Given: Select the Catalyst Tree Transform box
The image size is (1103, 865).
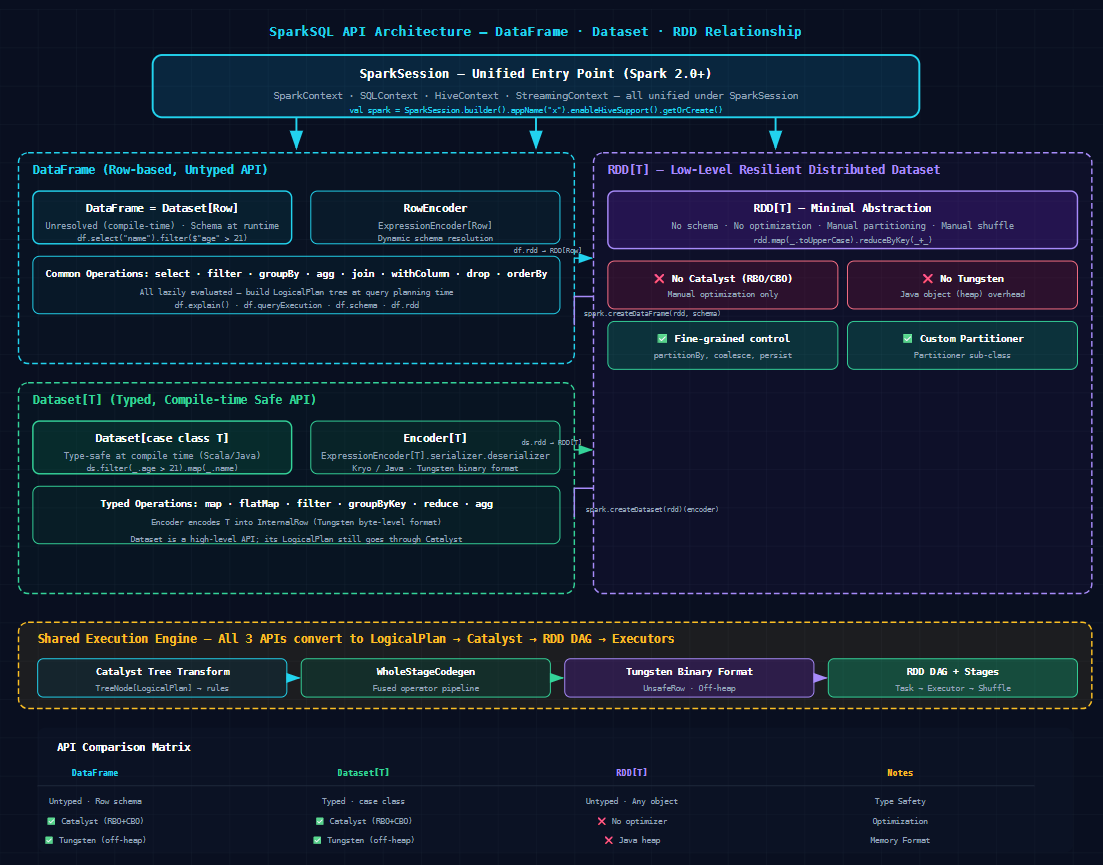Looking at the screenshot, I should click(162, 678).
